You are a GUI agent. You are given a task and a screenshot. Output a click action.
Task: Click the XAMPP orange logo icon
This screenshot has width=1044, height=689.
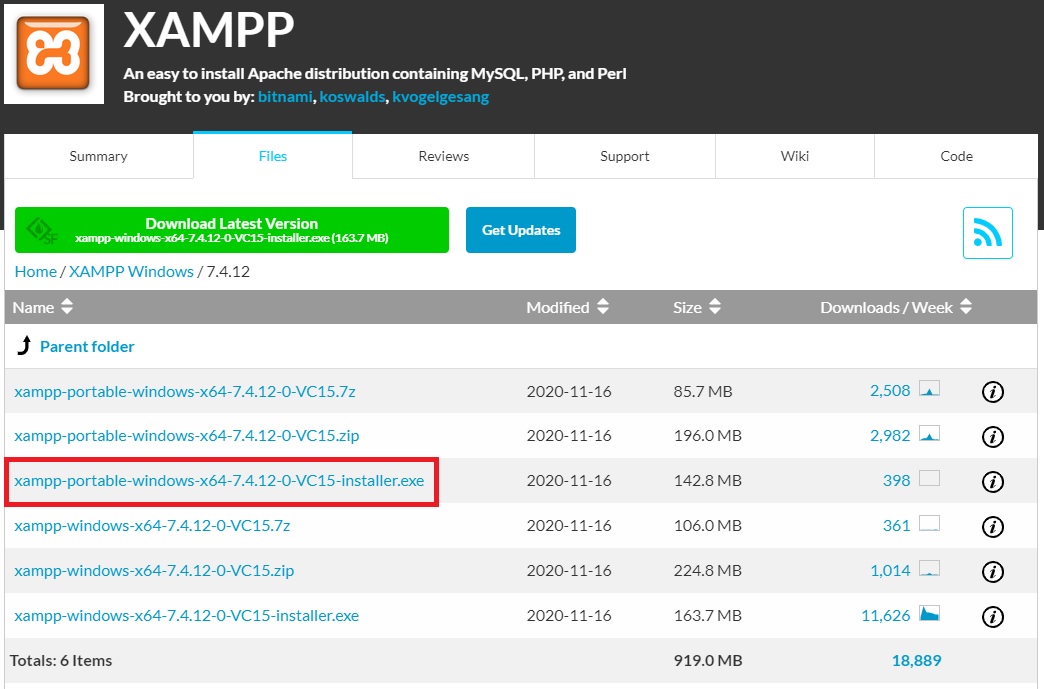[54, 54]
